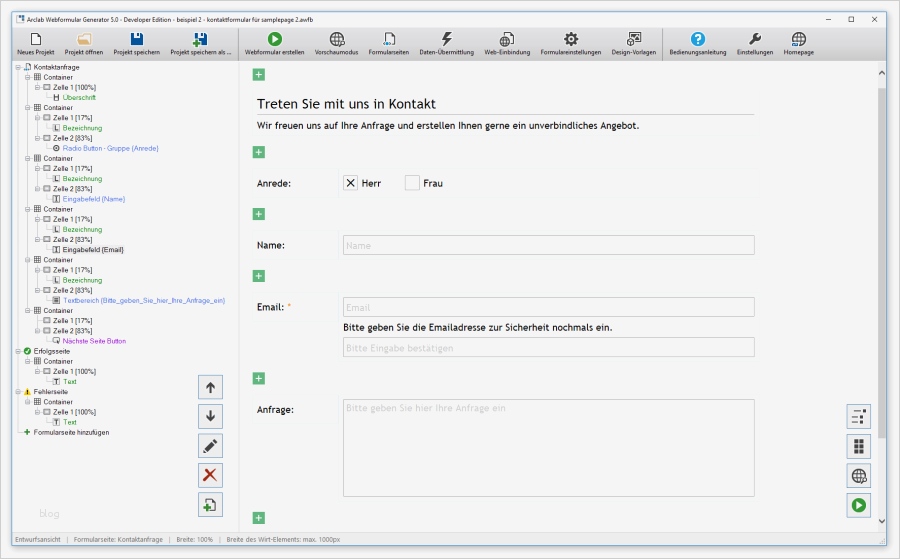Collapse the Zelle 1 [100%] node under Kontaktanfrage
The image size is (900, 559).
(37, 87)
